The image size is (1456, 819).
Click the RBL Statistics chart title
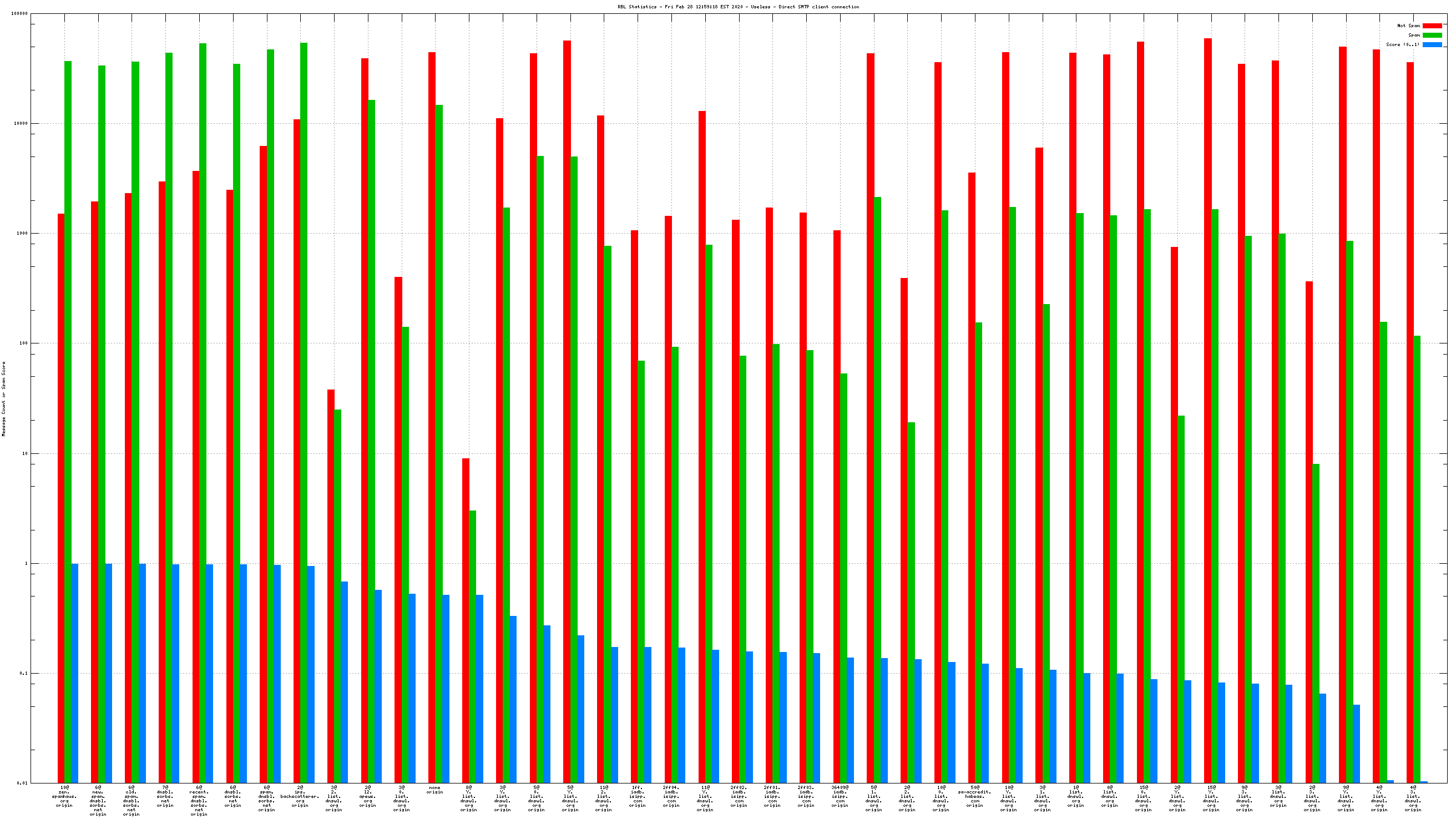tap(737, 7)
